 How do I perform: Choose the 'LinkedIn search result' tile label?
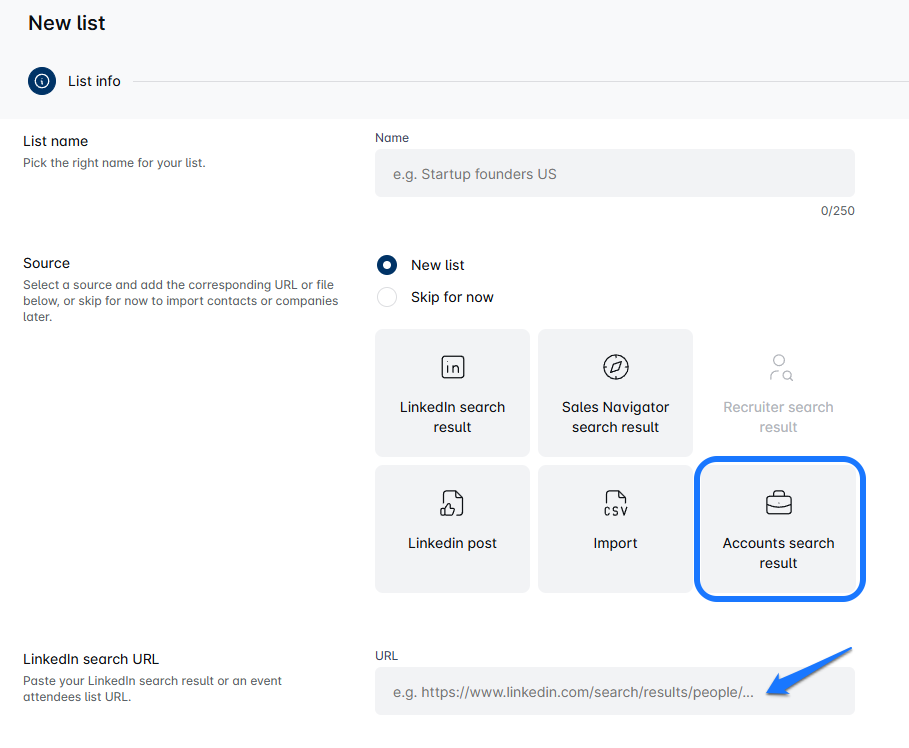(452, 417)
